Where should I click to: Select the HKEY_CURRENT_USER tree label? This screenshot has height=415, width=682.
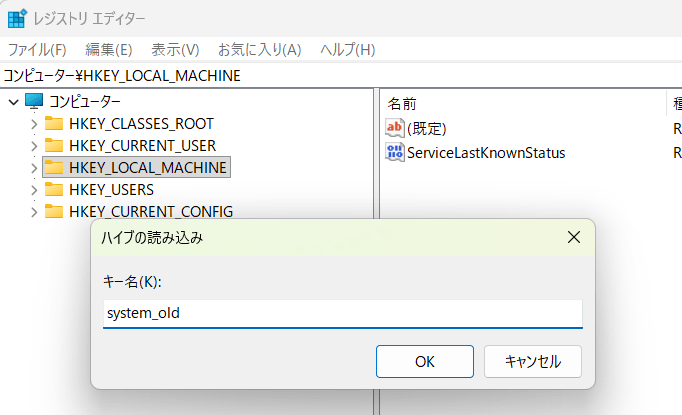coord(142,145)
